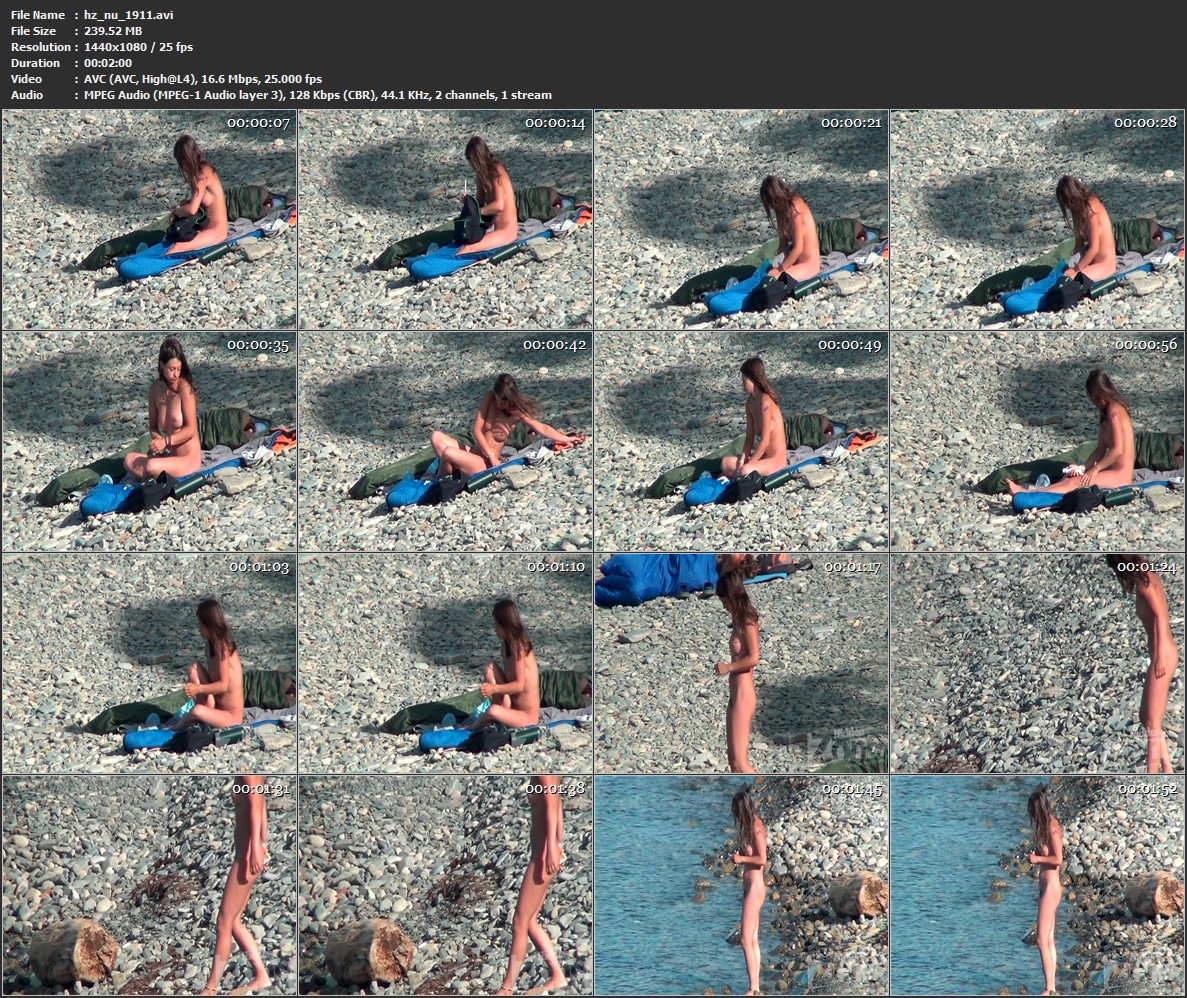The image size is (1187, 998).
Task: Click the thumbnail timestamped 00:00:07
Action: 149,219
